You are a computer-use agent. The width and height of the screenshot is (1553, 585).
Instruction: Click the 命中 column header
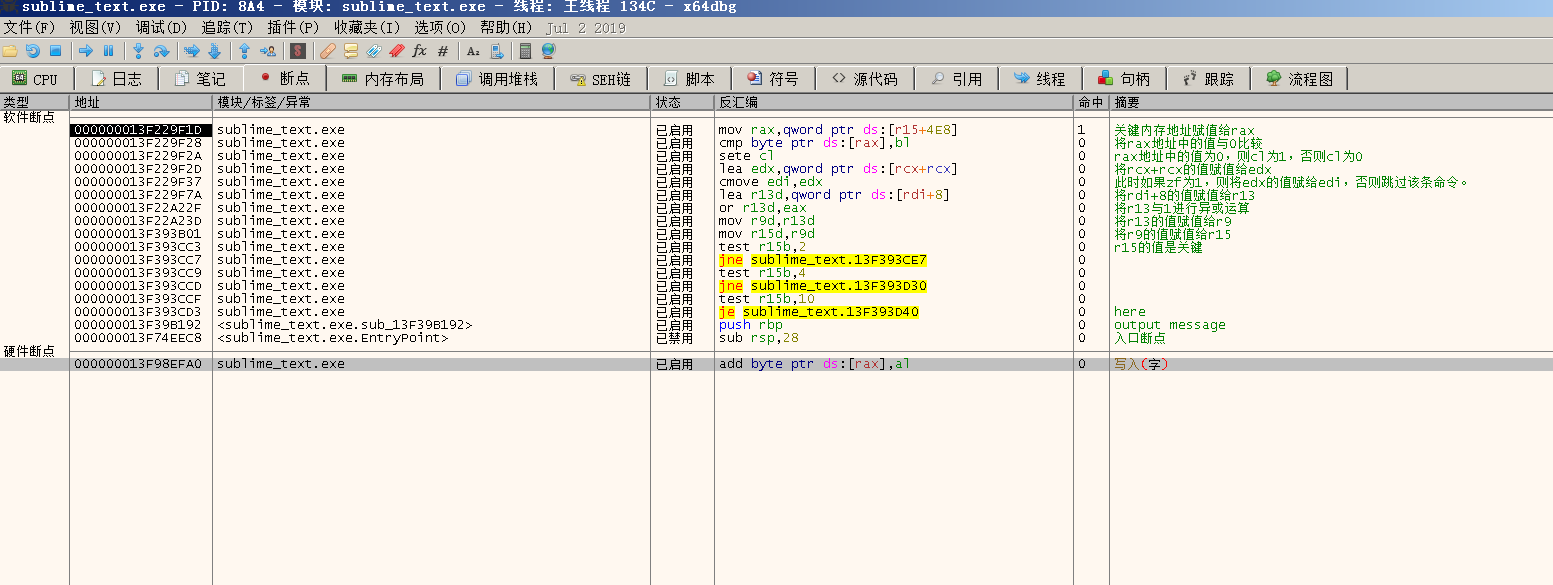(x=1092, y=103)
